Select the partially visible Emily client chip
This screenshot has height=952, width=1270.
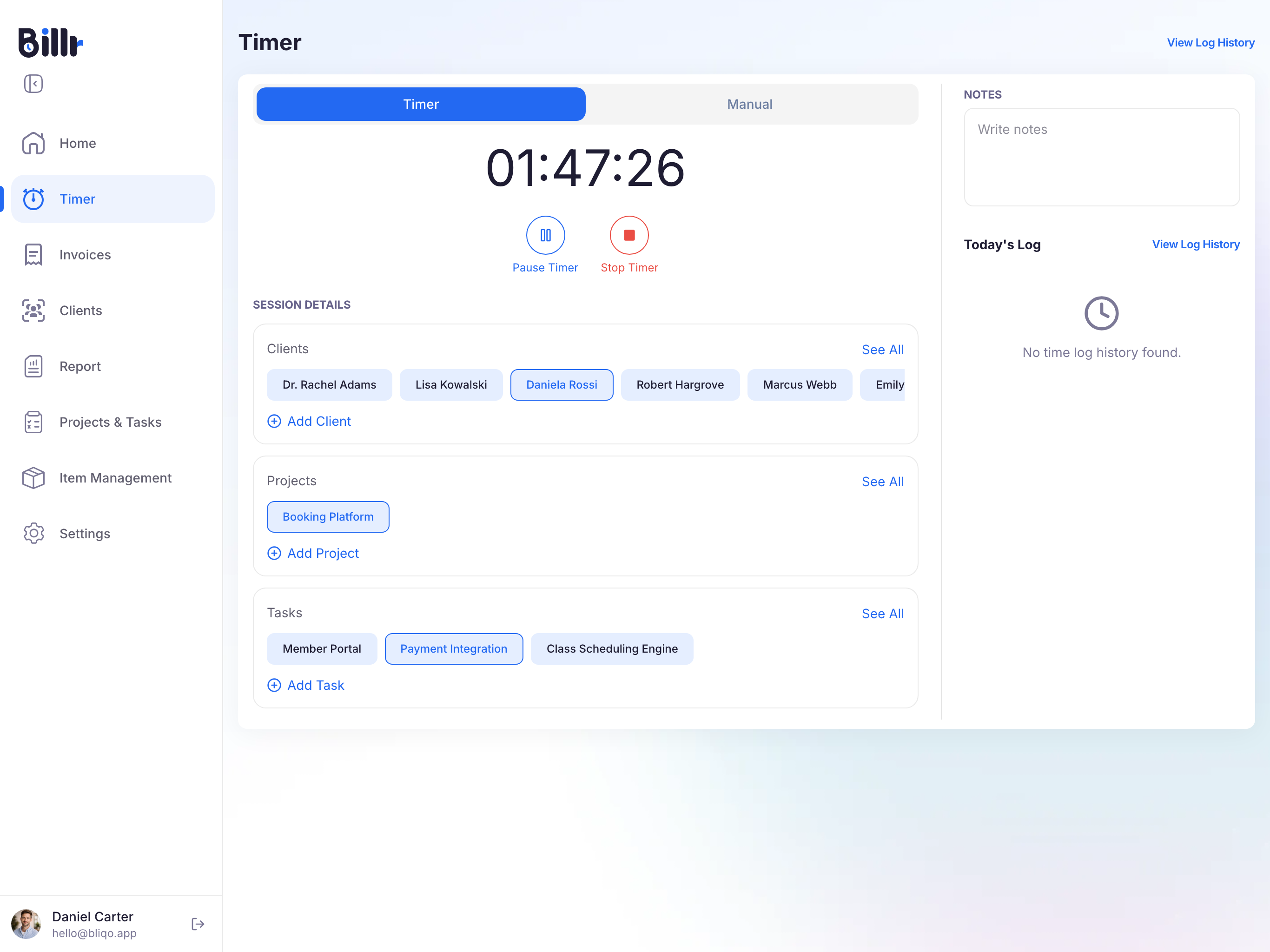883,385
